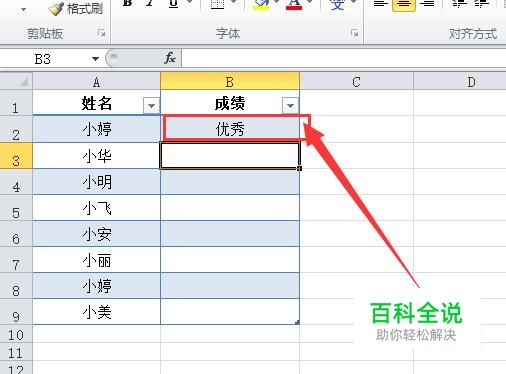Open the fill color dropdown arrow

(x=277, y=3)
